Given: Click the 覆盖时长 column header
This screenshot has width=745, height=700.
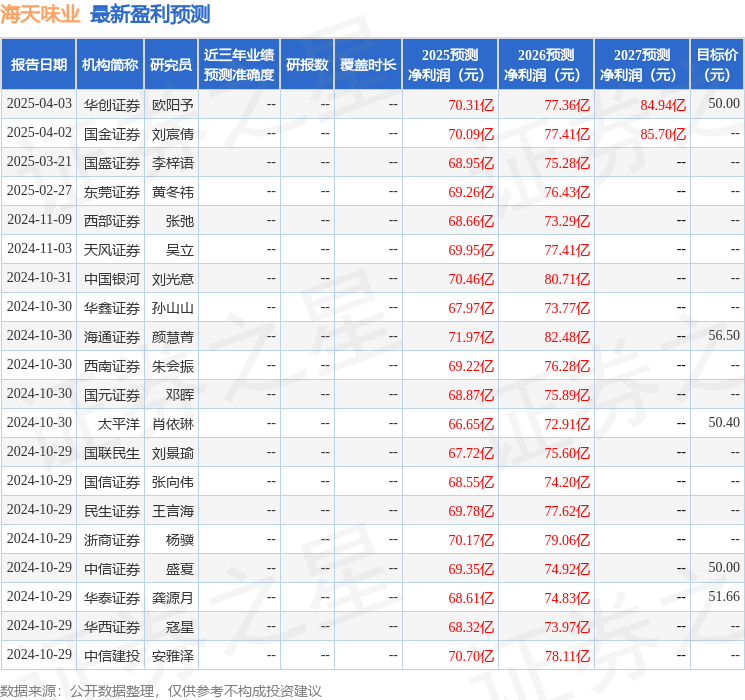Looking at the screenshot, I should coord(368,65).
